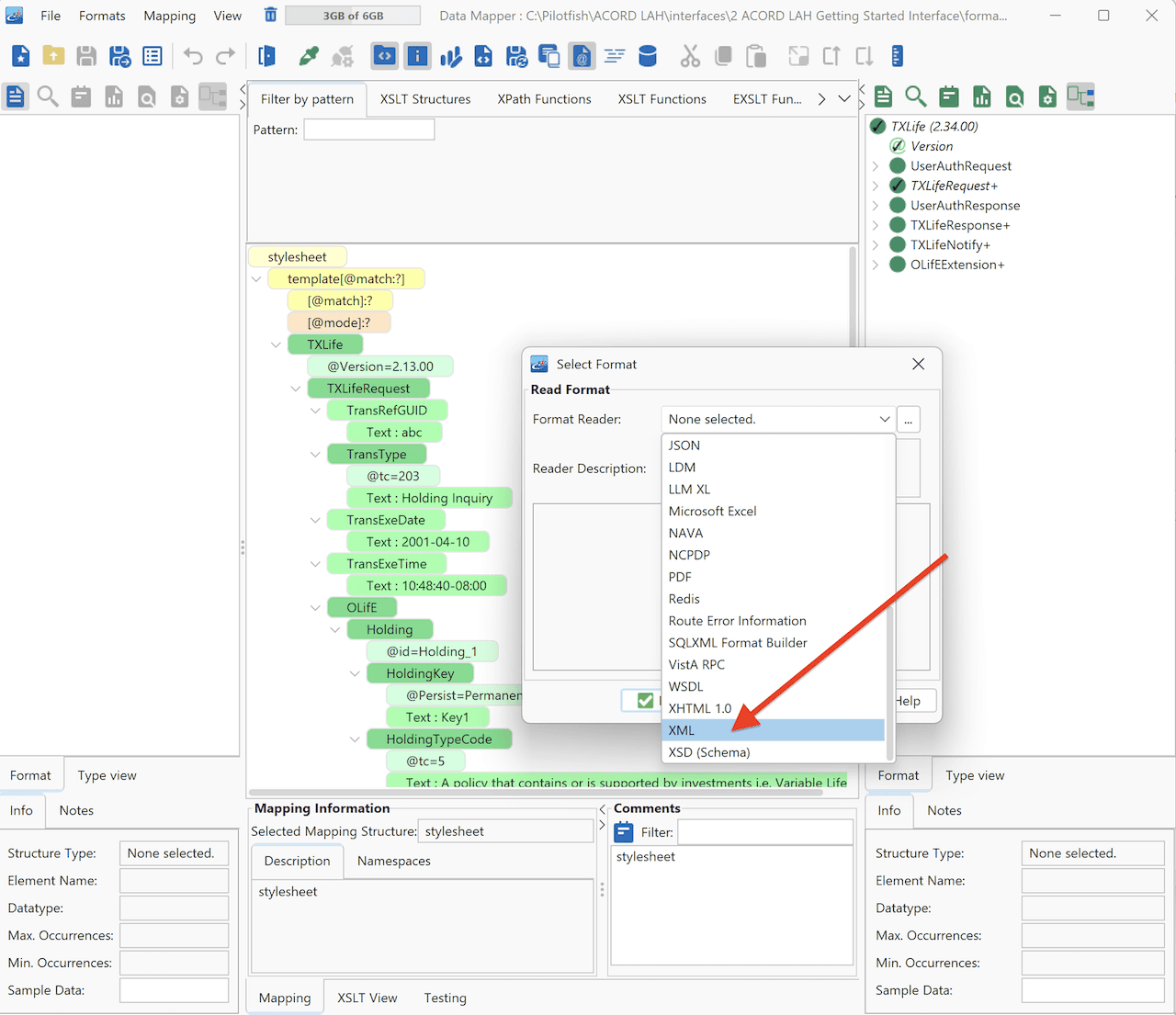Collapse the template[@match:?] node

(256, 279)
